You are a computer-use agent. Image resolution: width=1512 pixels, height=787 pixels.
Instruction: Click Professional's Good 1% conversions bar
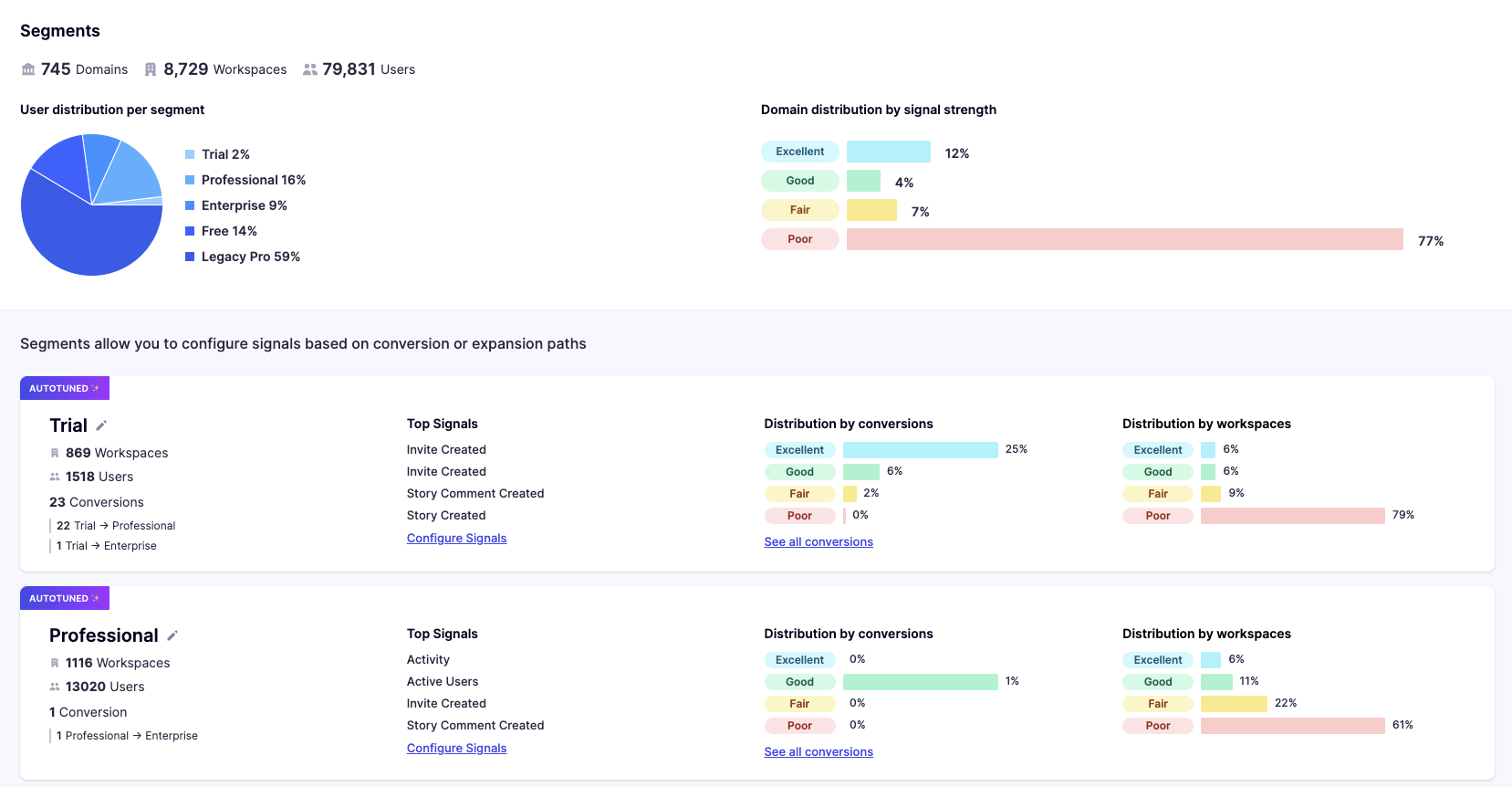click(921, 682)
